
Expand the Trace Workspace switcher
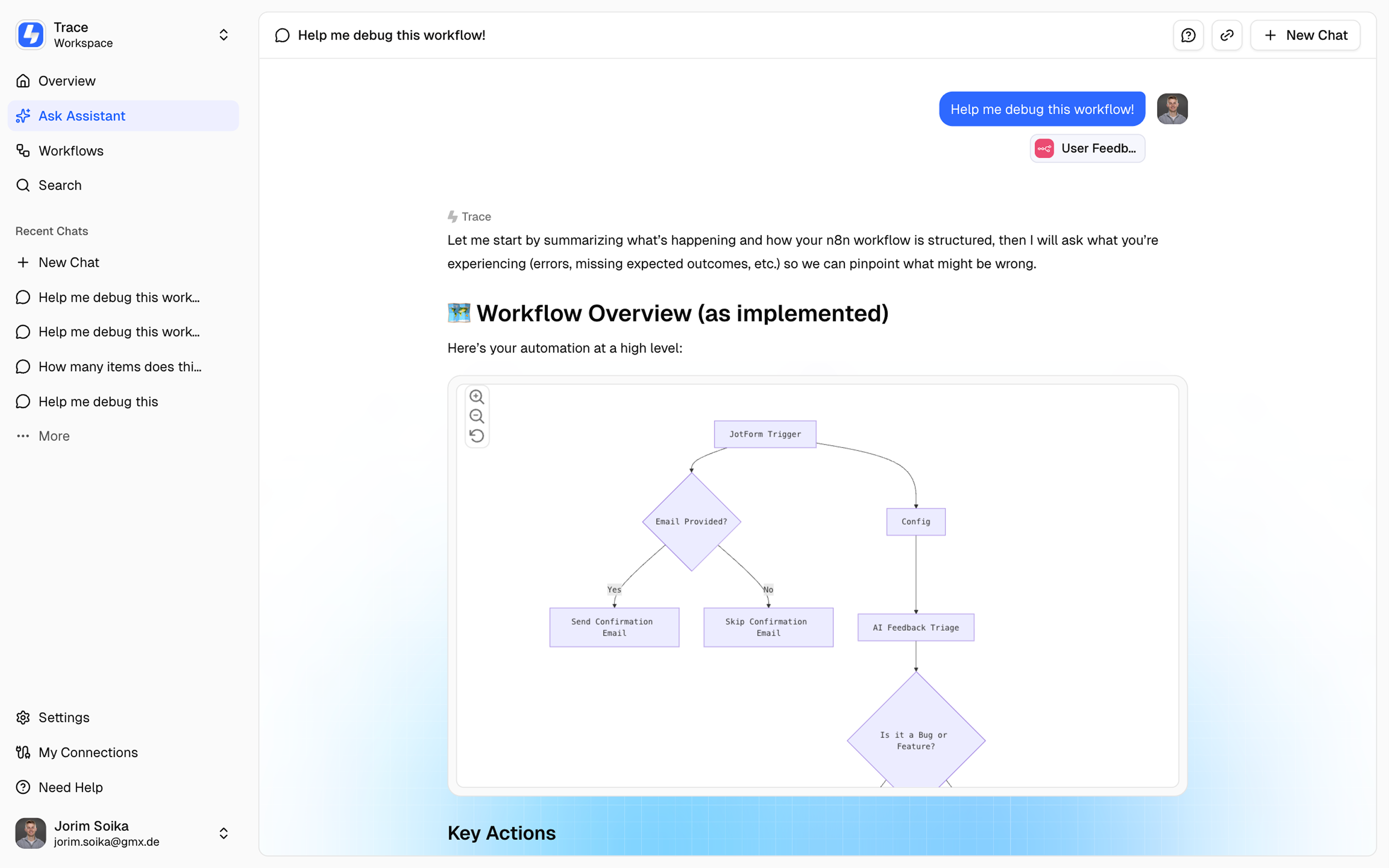(224, 34)
